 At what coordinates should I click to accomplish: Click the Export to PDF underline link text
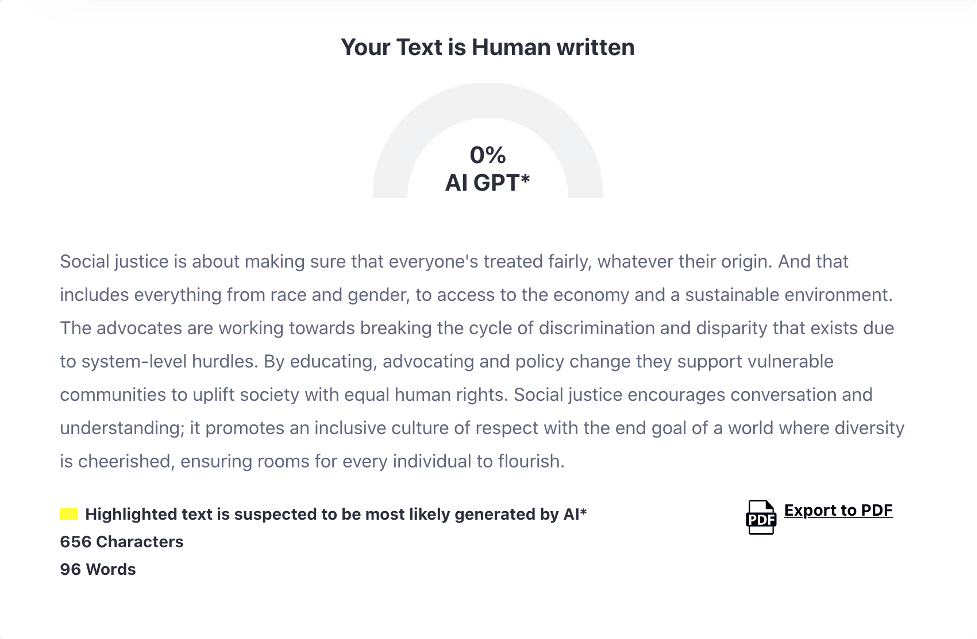(x=838, y=510)
